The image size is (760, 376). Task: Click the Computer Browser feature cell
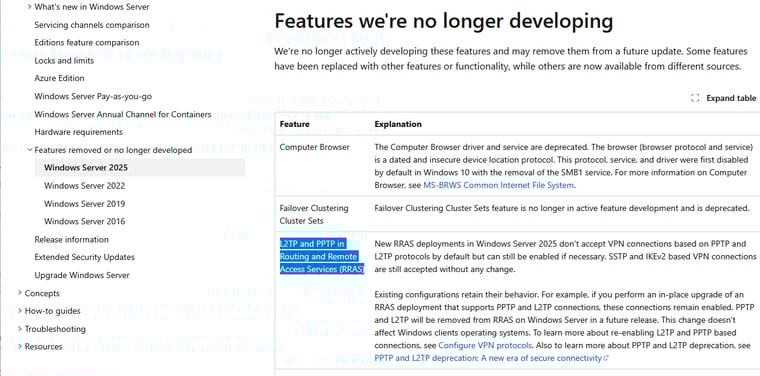[315, 147]
